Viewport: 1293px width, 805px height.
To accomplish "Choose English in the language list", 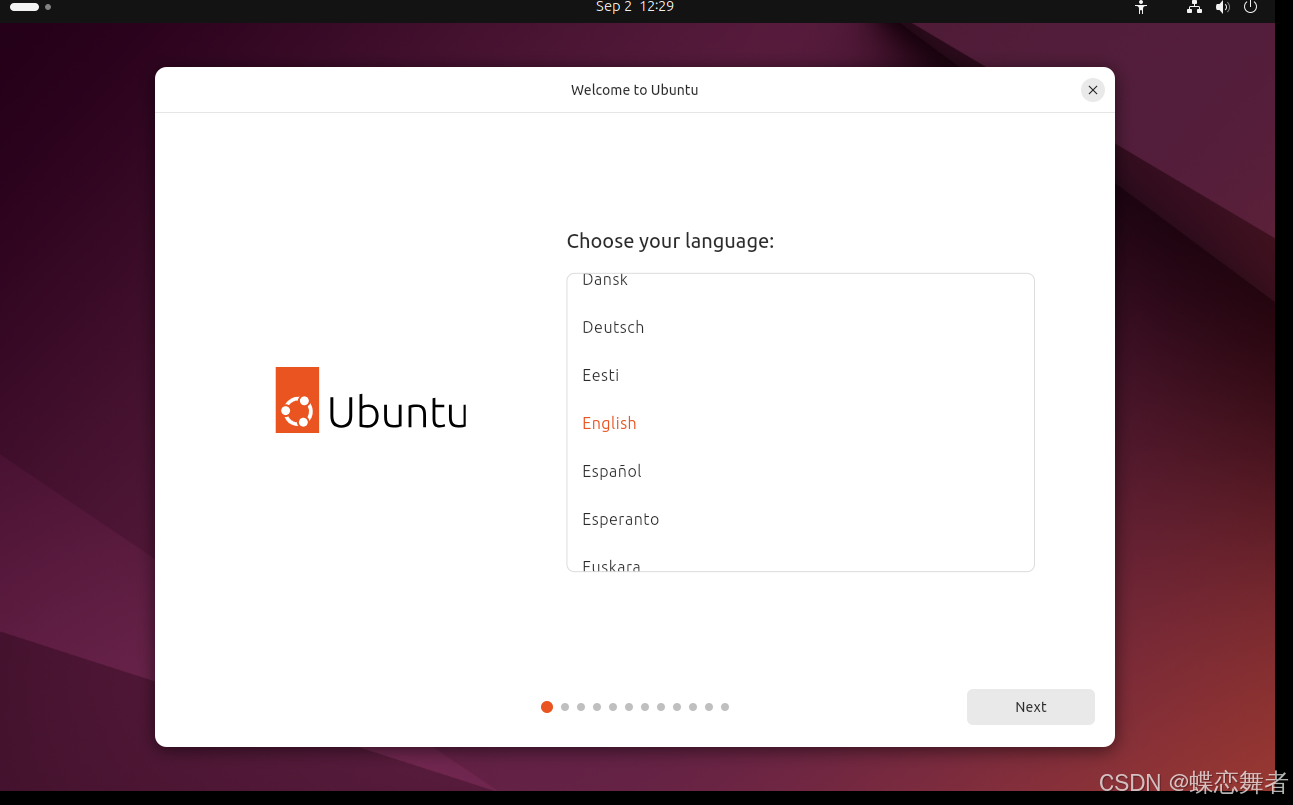I will click(800, 423).
